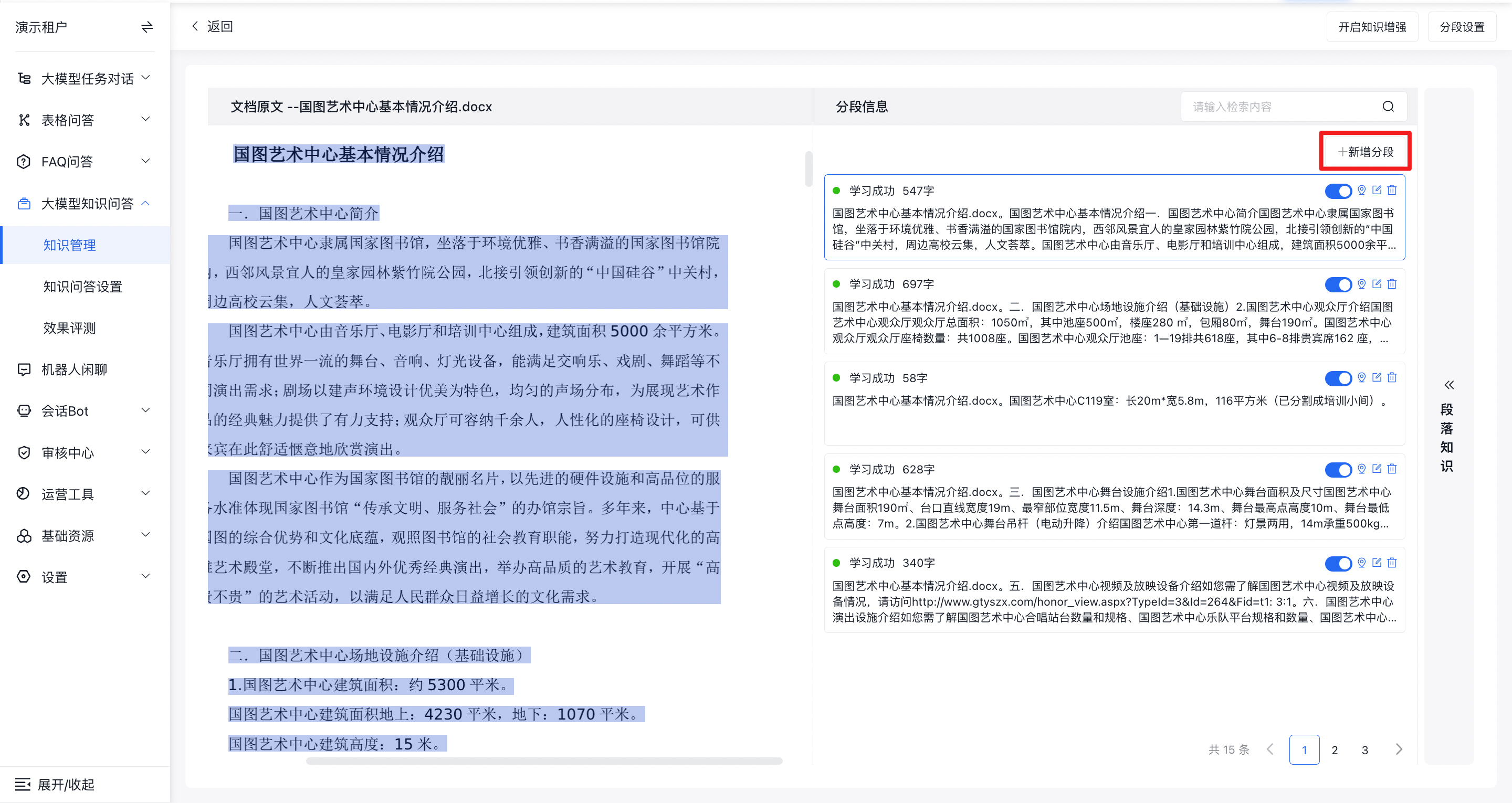Screen dimensions: 1512x803
Task: Click the 大模型任务对话 tree icon
Action: coord(24,78)
